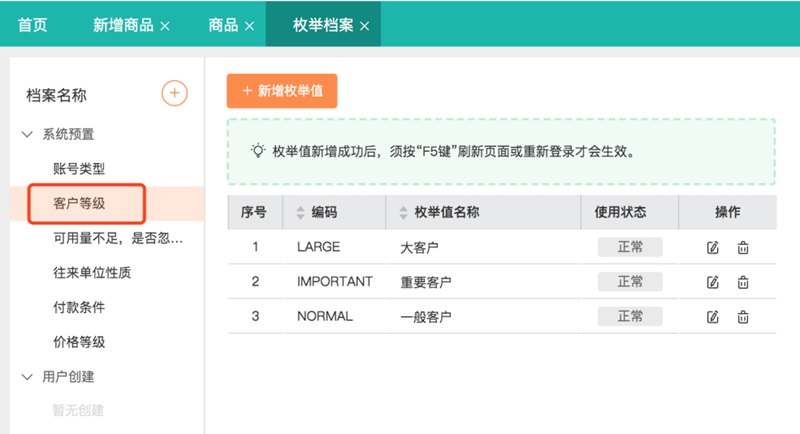Edit the LARGE enum row

(x=713, y=247)
